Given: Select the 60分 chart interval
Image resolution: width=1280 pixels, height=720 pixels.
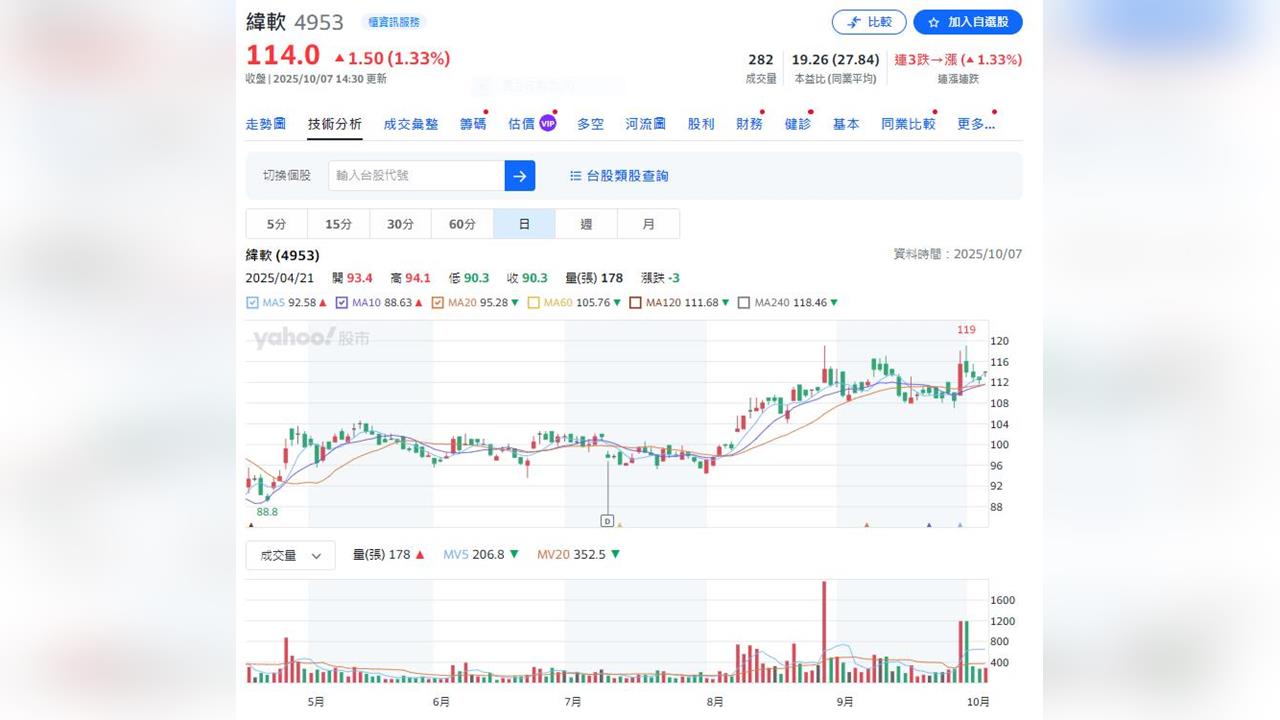Looking at the screenshot, I should point(462,224).
